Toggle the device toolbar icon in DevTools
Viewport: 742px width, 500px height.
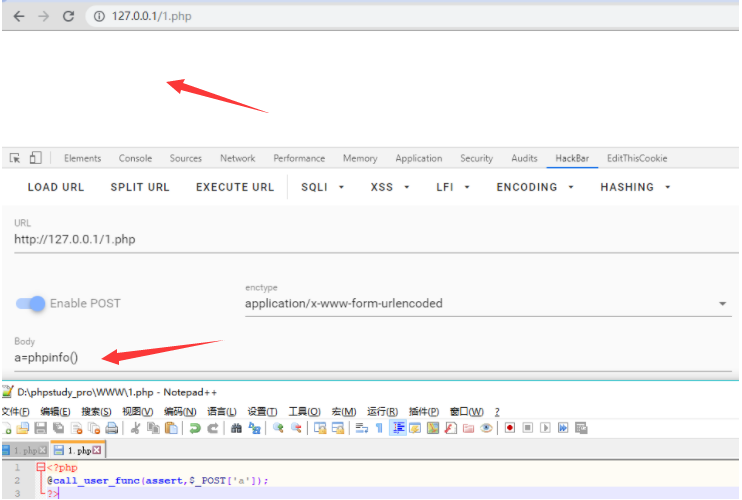(36, 158)
